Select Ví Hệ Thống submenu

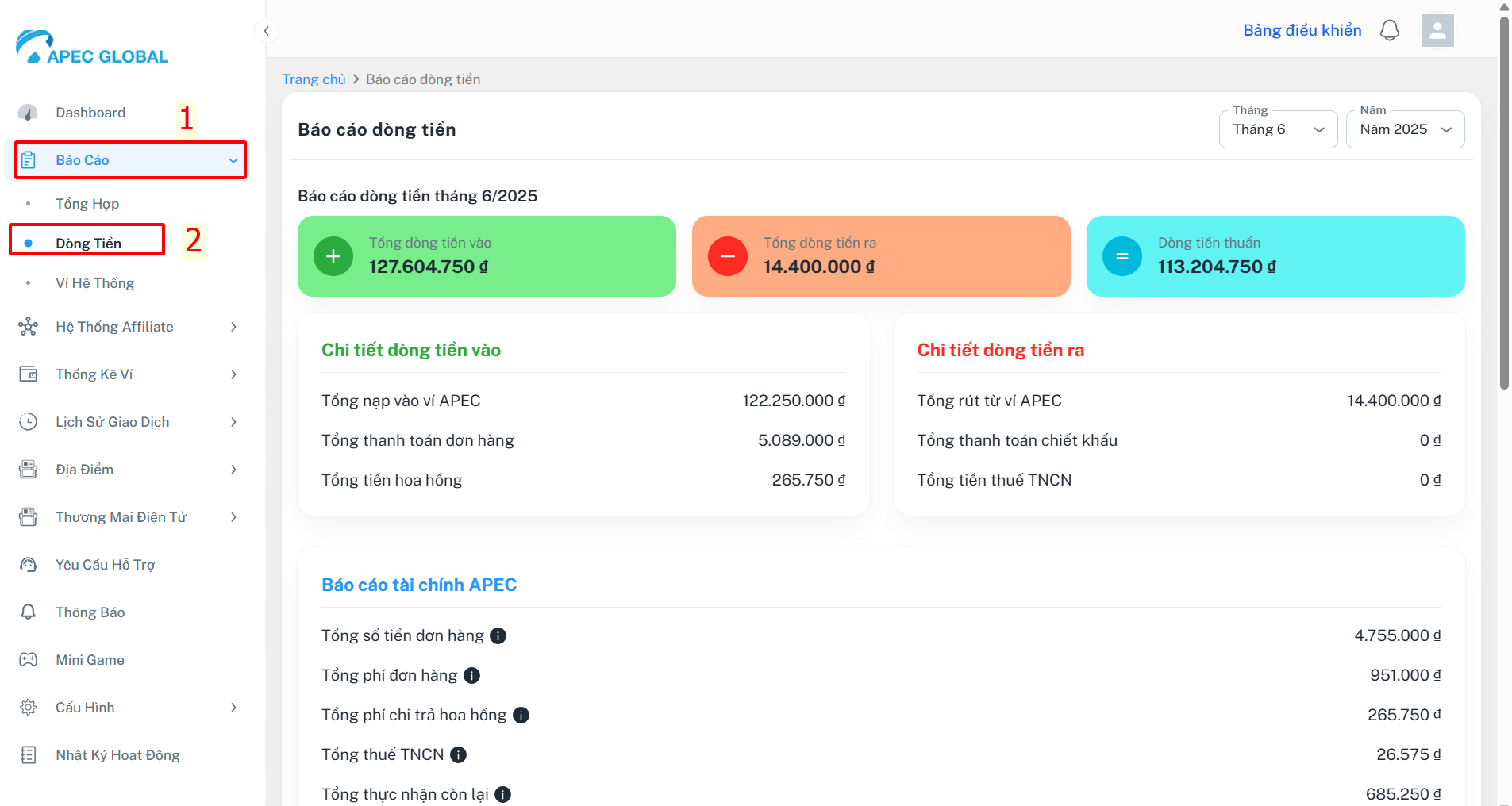[94, 283]
